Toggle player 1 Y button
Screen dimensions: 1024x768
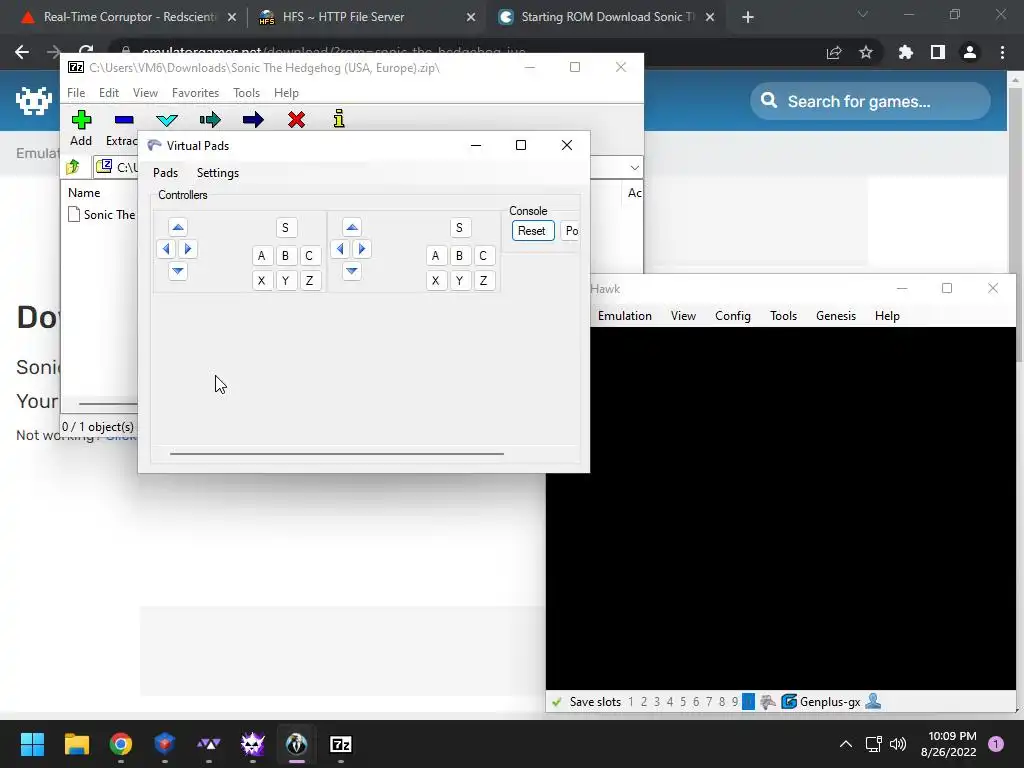[285, 281]
